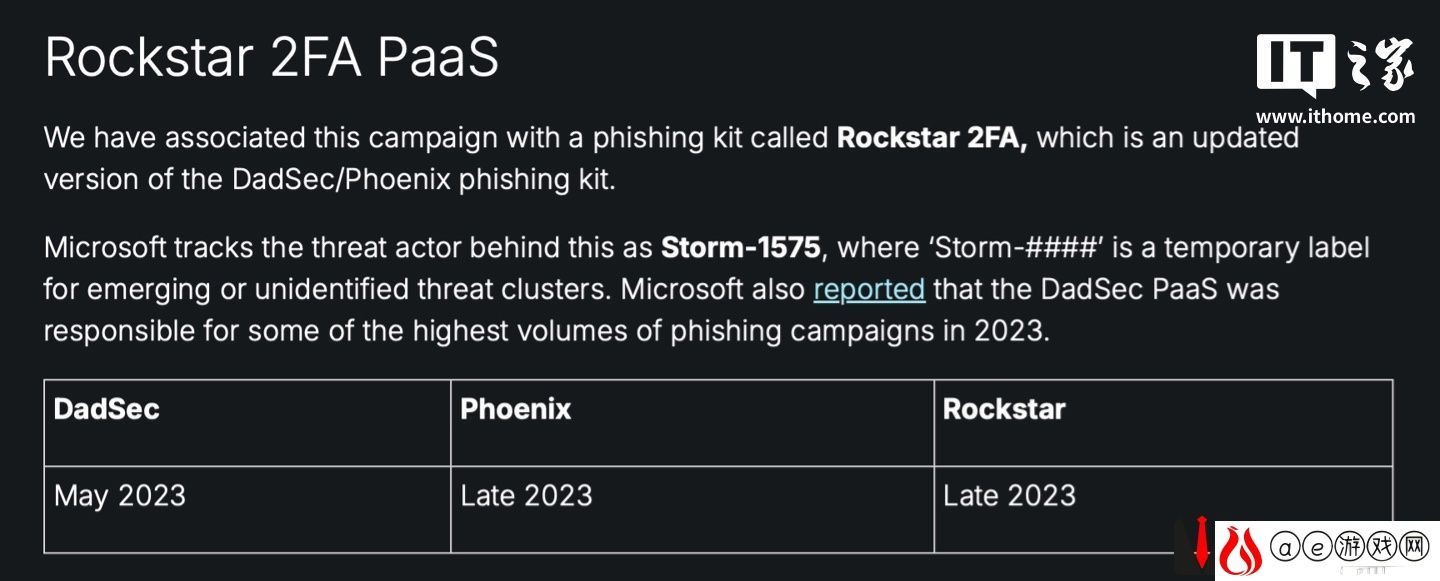This screenshot has width=1440, height=581.
Task: Click the circled 'e' character icon
Action: [x=1317, y=548]
